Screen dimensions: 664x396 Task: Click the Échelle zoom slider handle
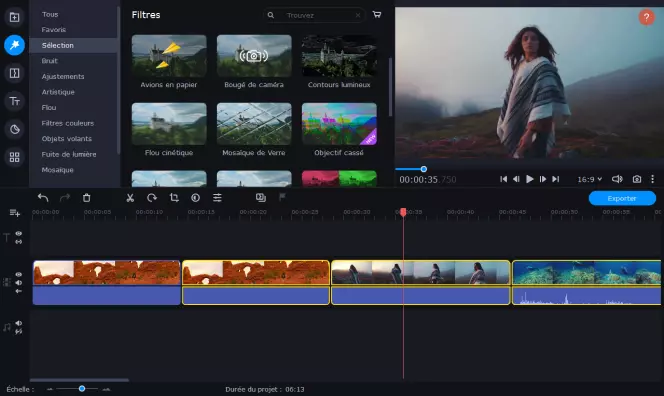[x=82, y=388]
